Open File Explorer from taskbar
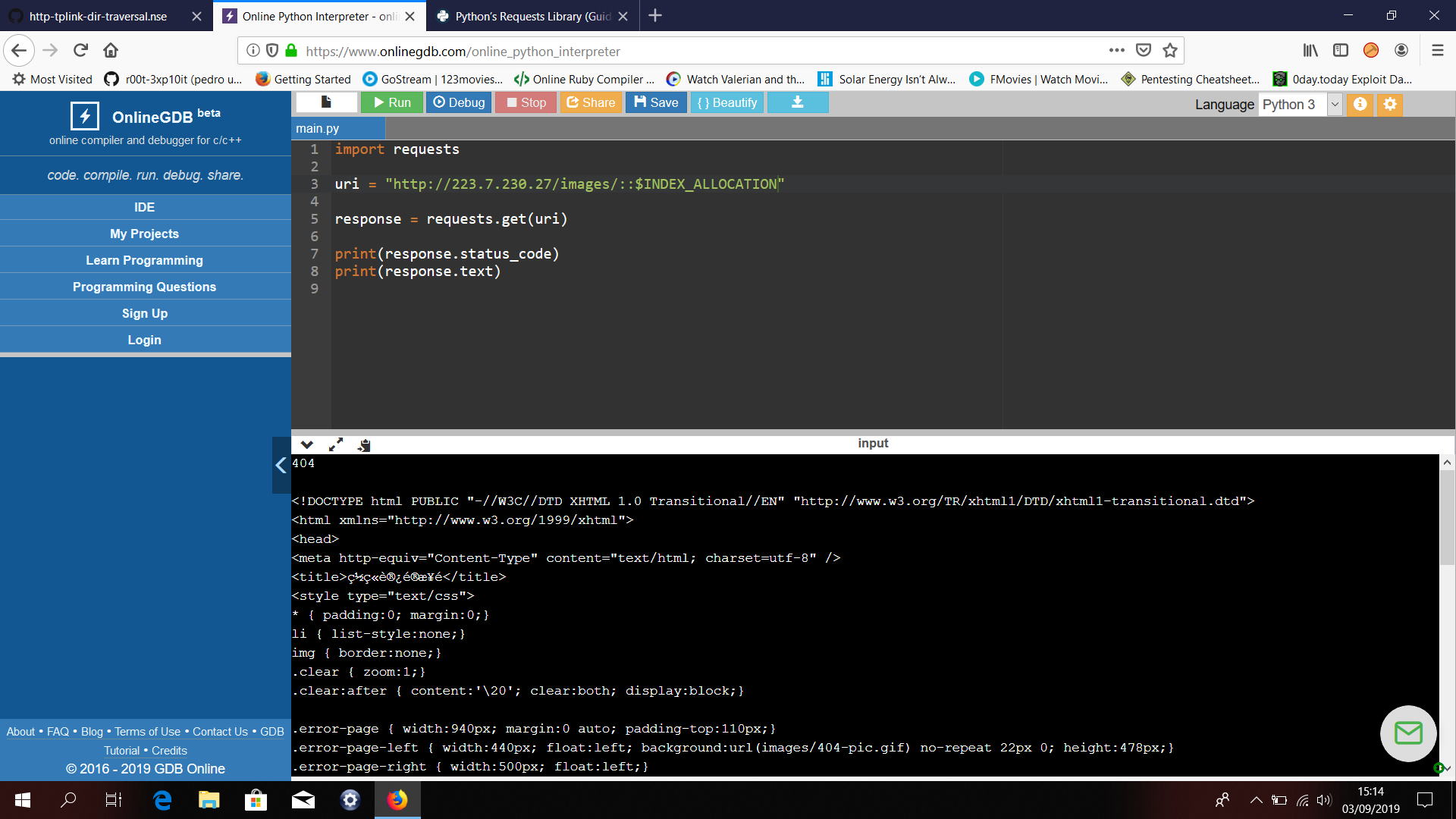 209,800
